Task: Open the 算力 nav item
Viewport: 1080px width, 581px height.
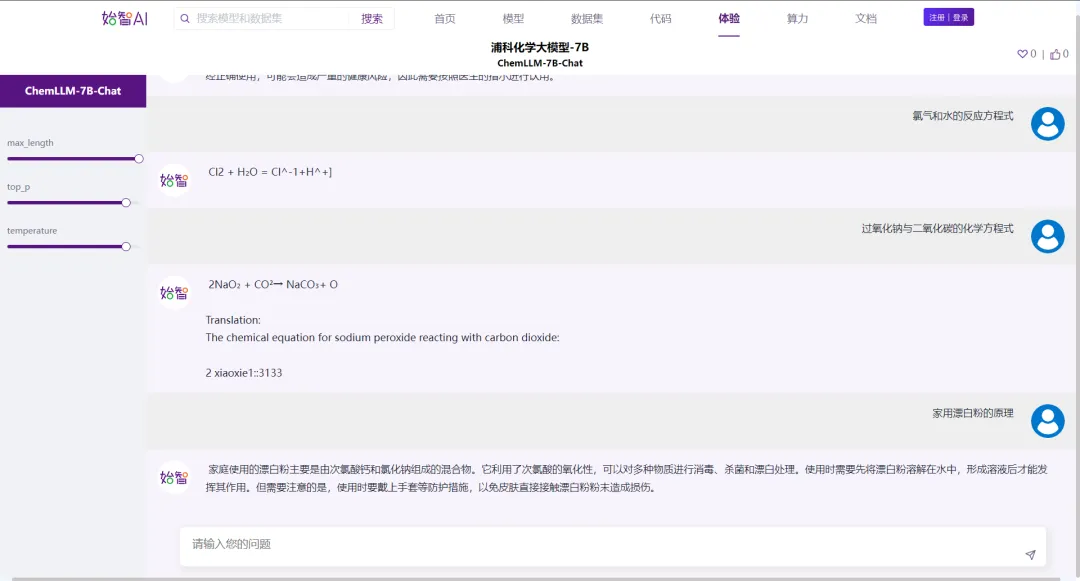Action: coord(798,19)
